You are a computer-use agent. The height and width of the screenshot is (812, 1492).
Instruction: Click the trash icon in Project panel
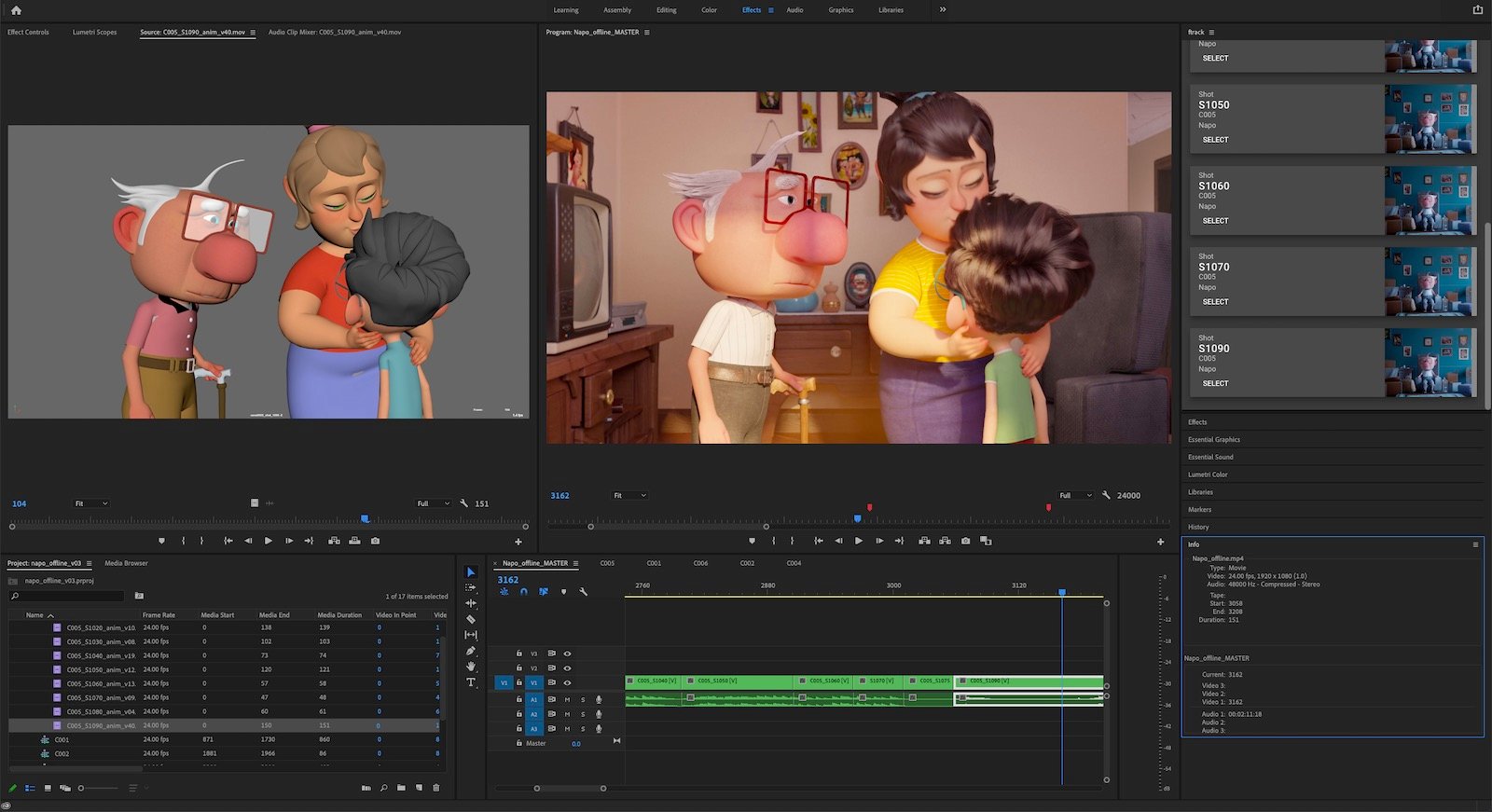(435, 788)
